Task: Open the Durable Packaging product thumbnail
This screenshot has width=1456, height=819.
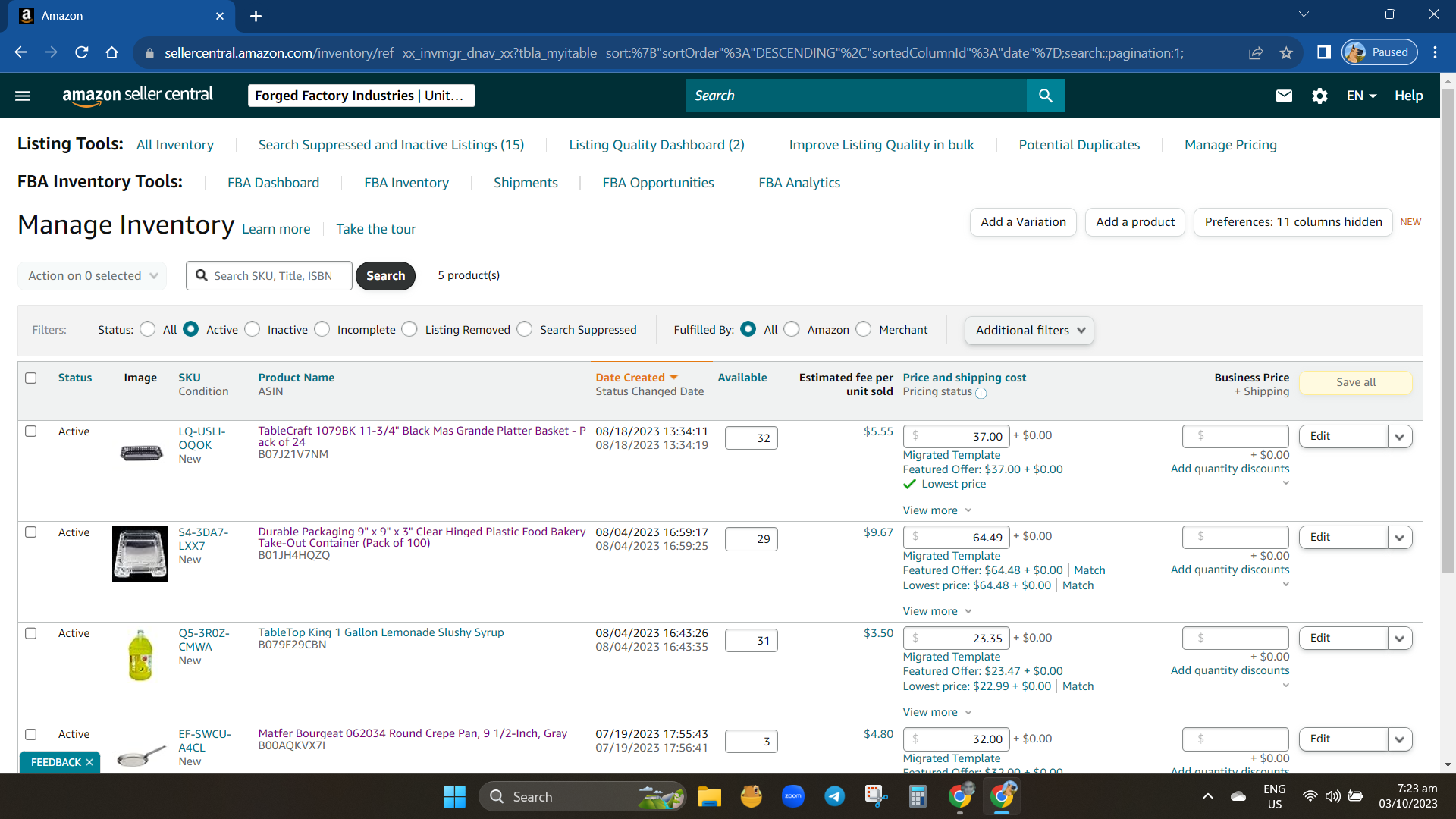Action: [x=140, y=554]
